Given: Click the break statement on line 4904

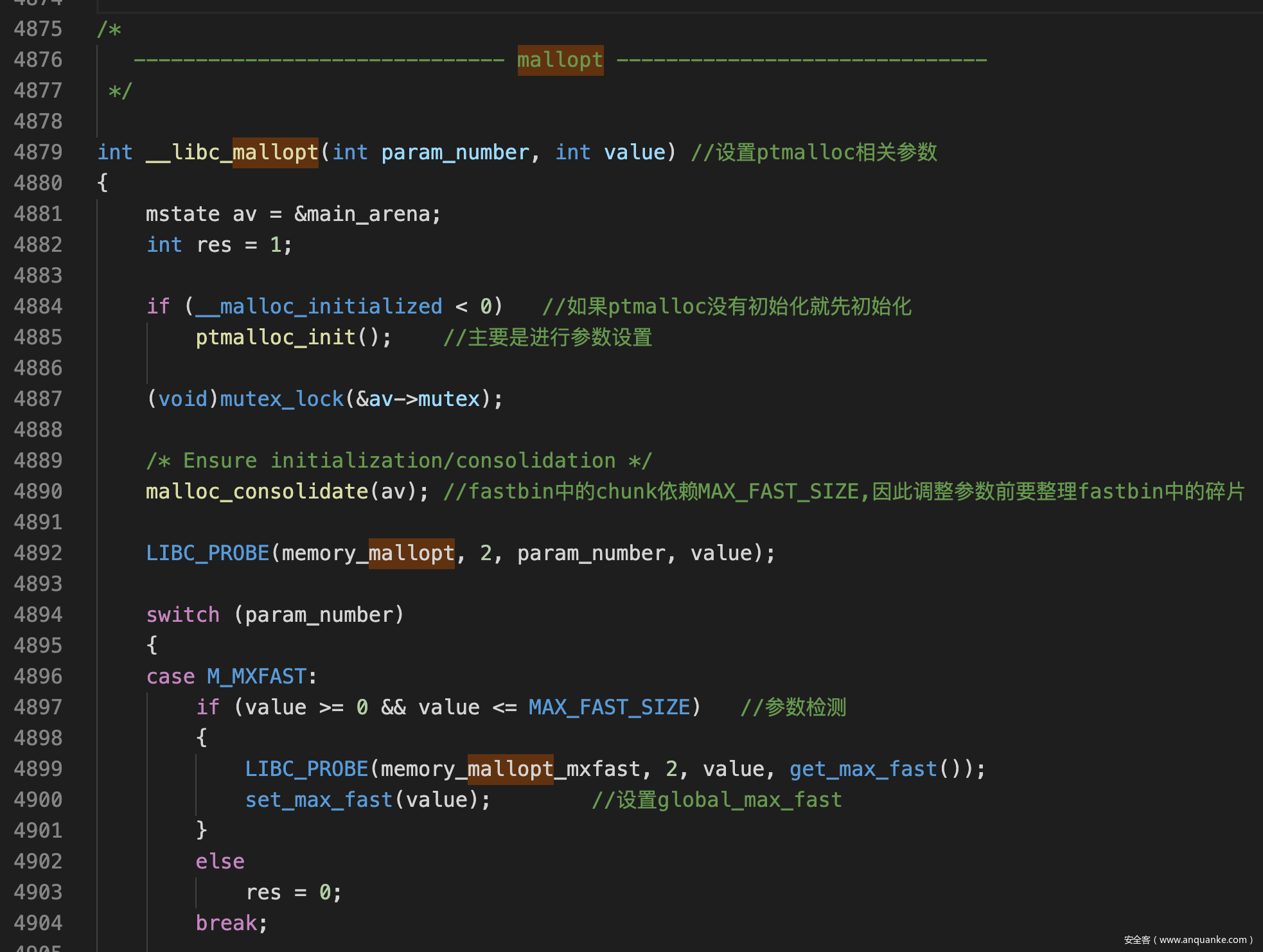Looking at the screenshot, I should pos(226,923).
